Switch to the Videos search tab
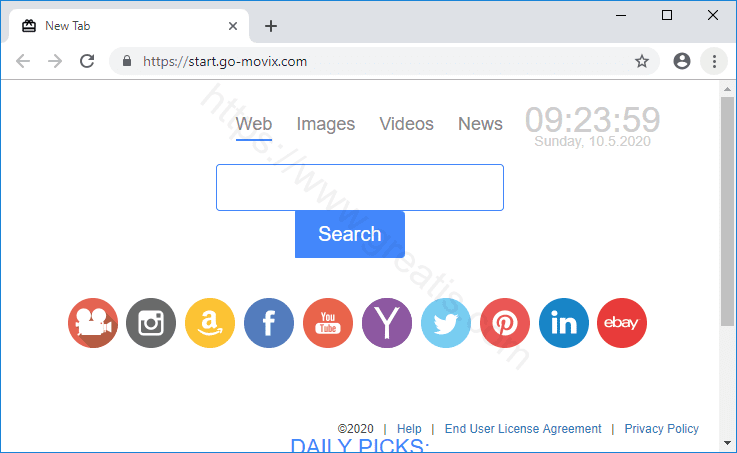The height and width of the screenshot is (453, 737). point(407,124)
